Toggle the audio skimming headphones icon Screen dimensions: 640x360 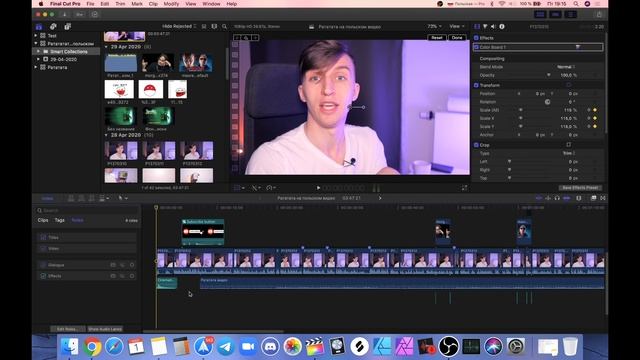click(x=557, y=198)
